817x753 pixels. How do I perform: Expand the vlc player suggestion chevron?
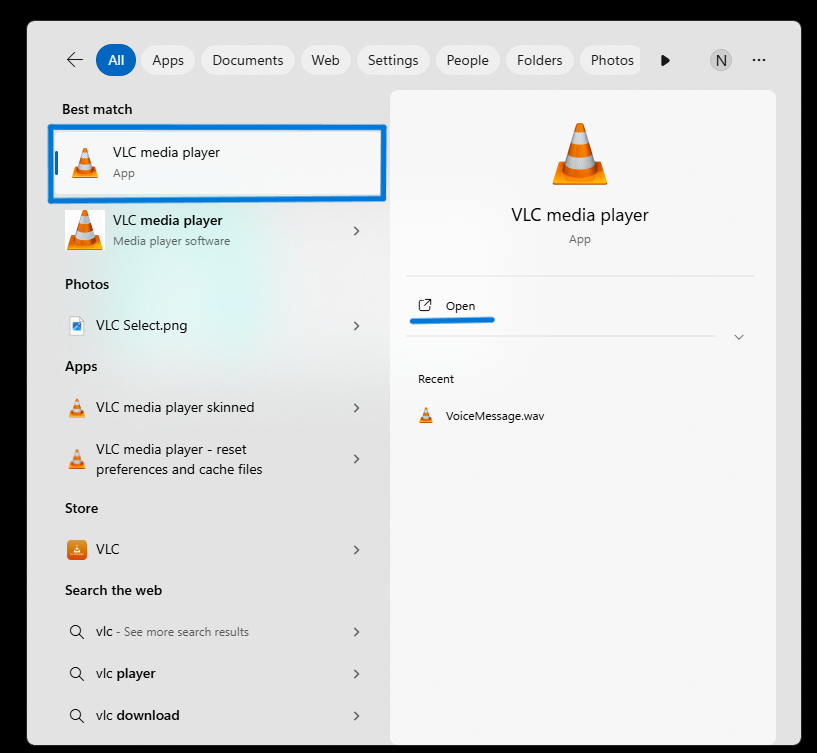[x=356, y=674]
